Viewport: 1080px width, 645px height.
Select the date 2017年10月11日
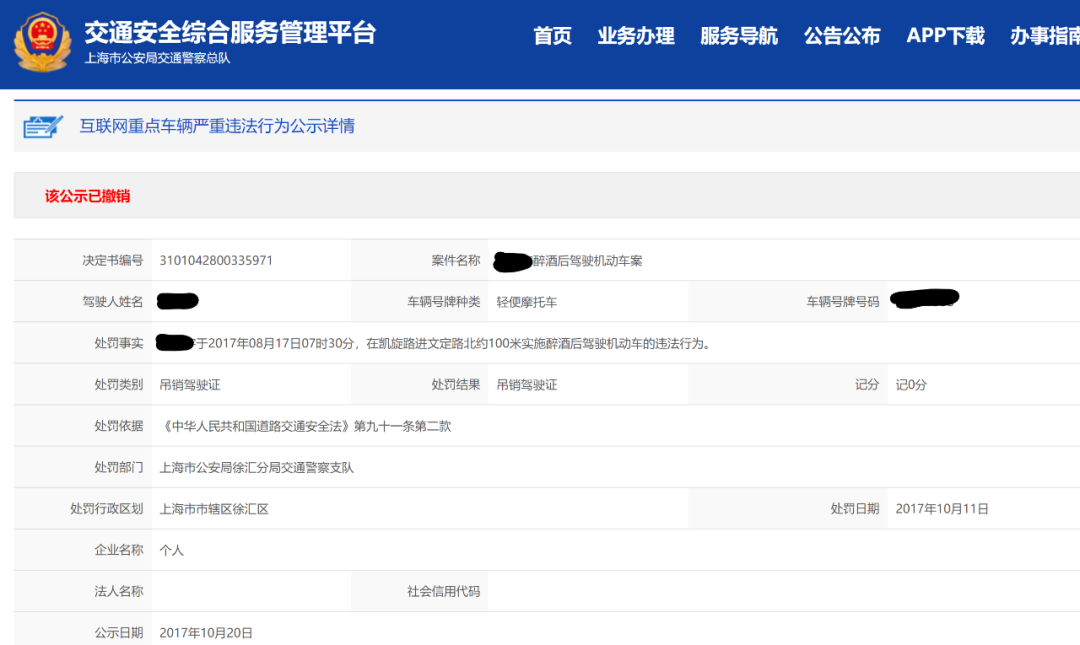tap(942, 509)
